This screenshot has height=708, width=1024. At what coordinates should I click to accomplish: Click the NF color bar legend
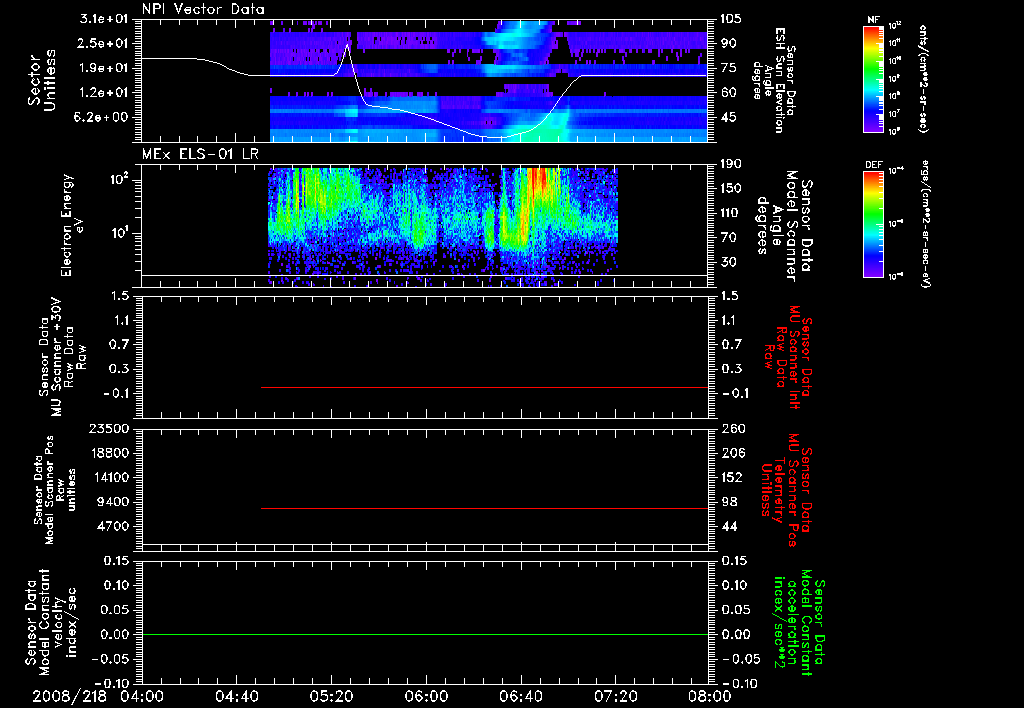[x=874, y=79]
